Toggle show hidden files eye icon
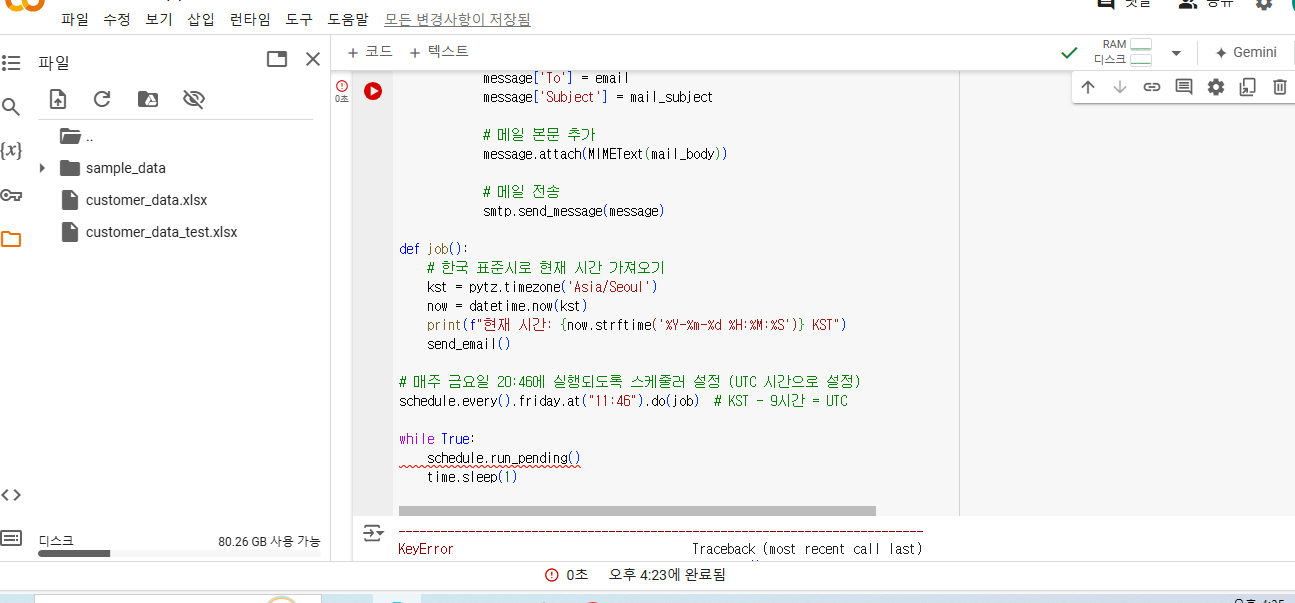Viewport: 1295px width, 603px height. pos(194,99)
